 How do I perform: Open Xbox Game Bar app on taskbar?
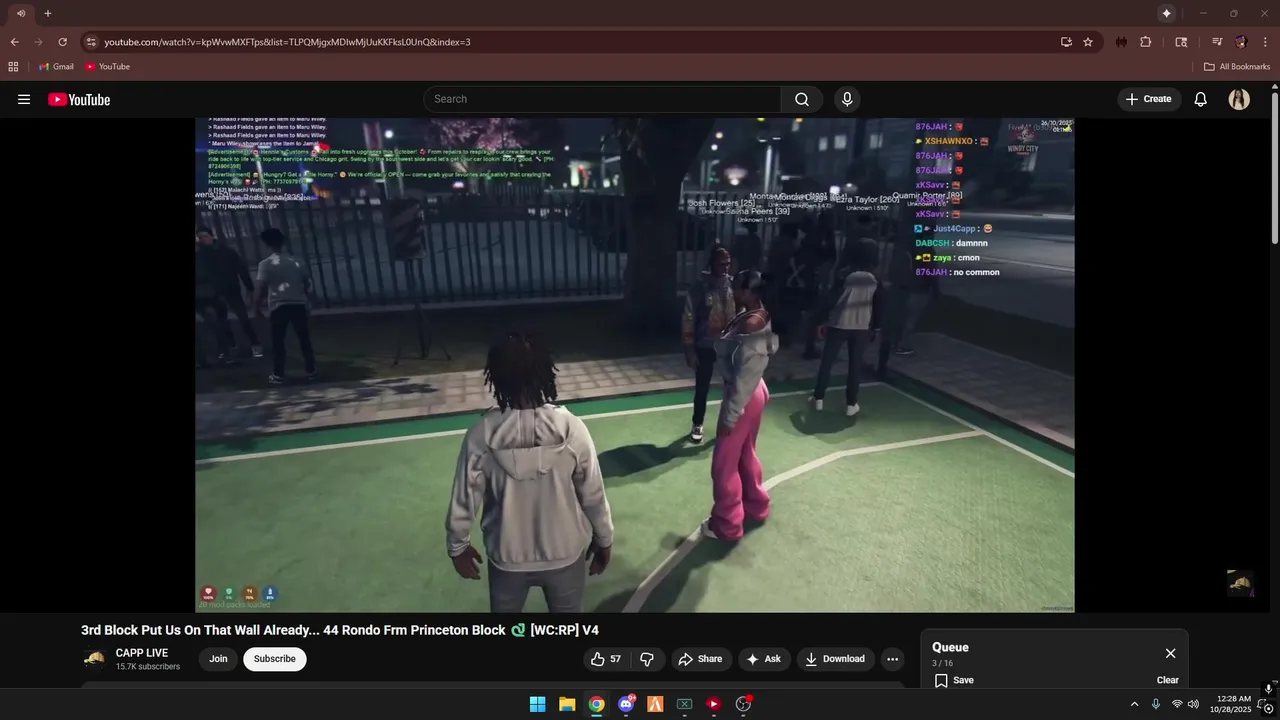point(684,704)
